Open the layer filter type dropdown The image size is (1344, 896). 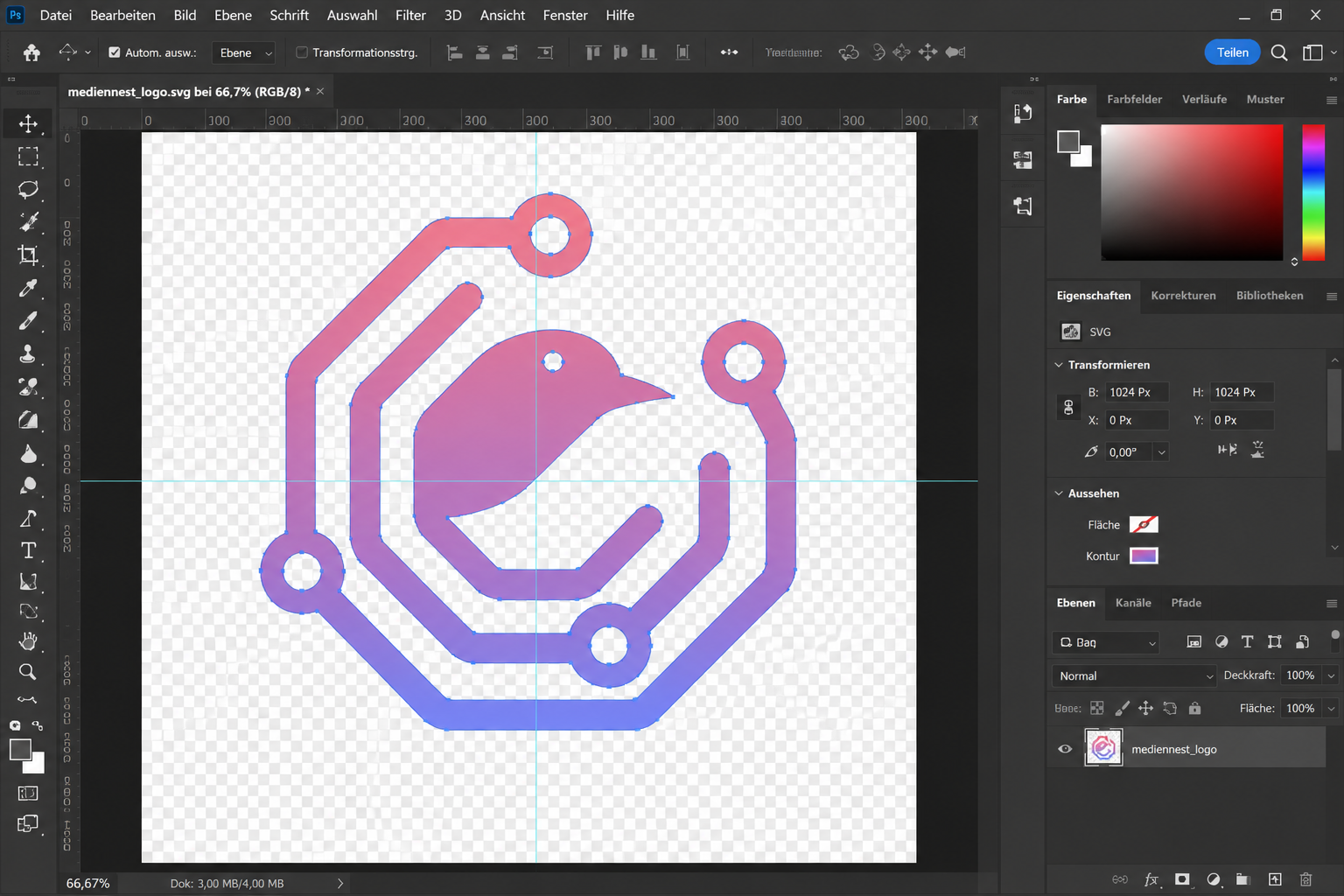1106,642
